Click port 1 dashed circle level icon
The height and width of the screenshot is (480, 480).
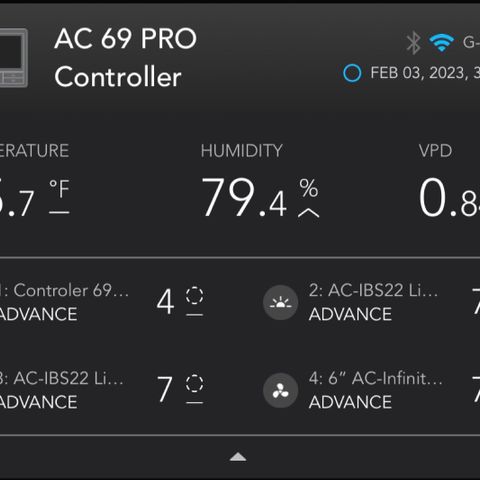click(194, 295)
